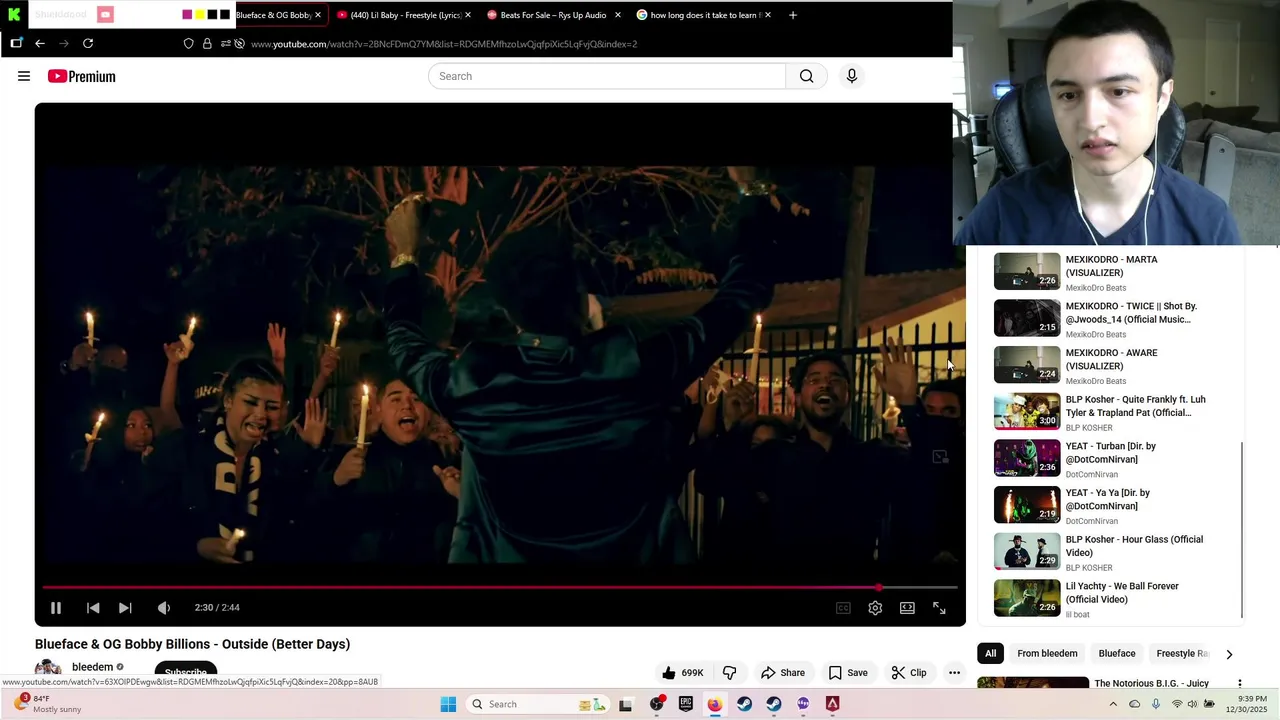1280x720 pixels.
Task: Open the browser sidebar panel icon
Action: tap(16, 43)
